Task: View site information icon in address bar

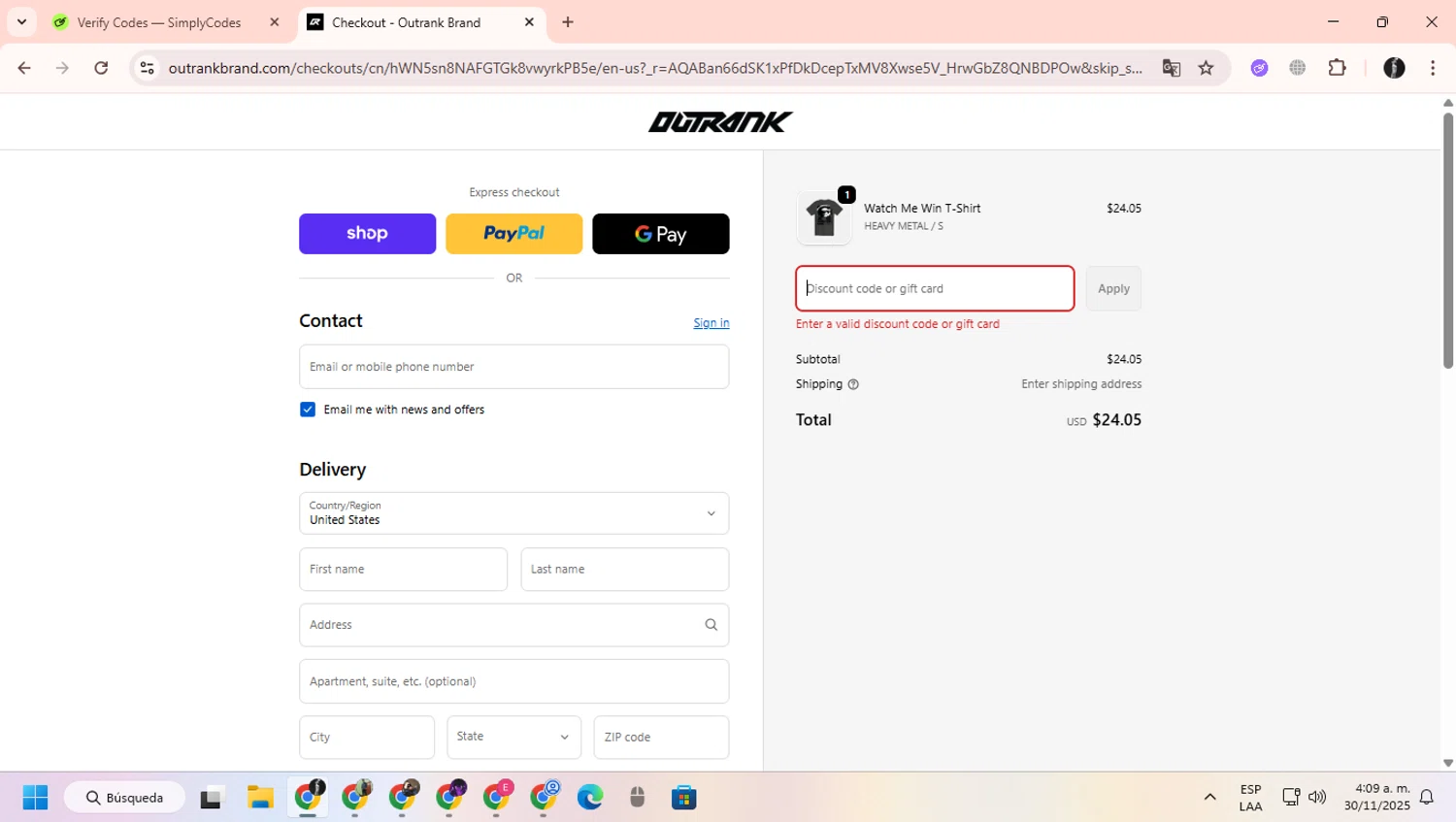Action: pos(148,68)
